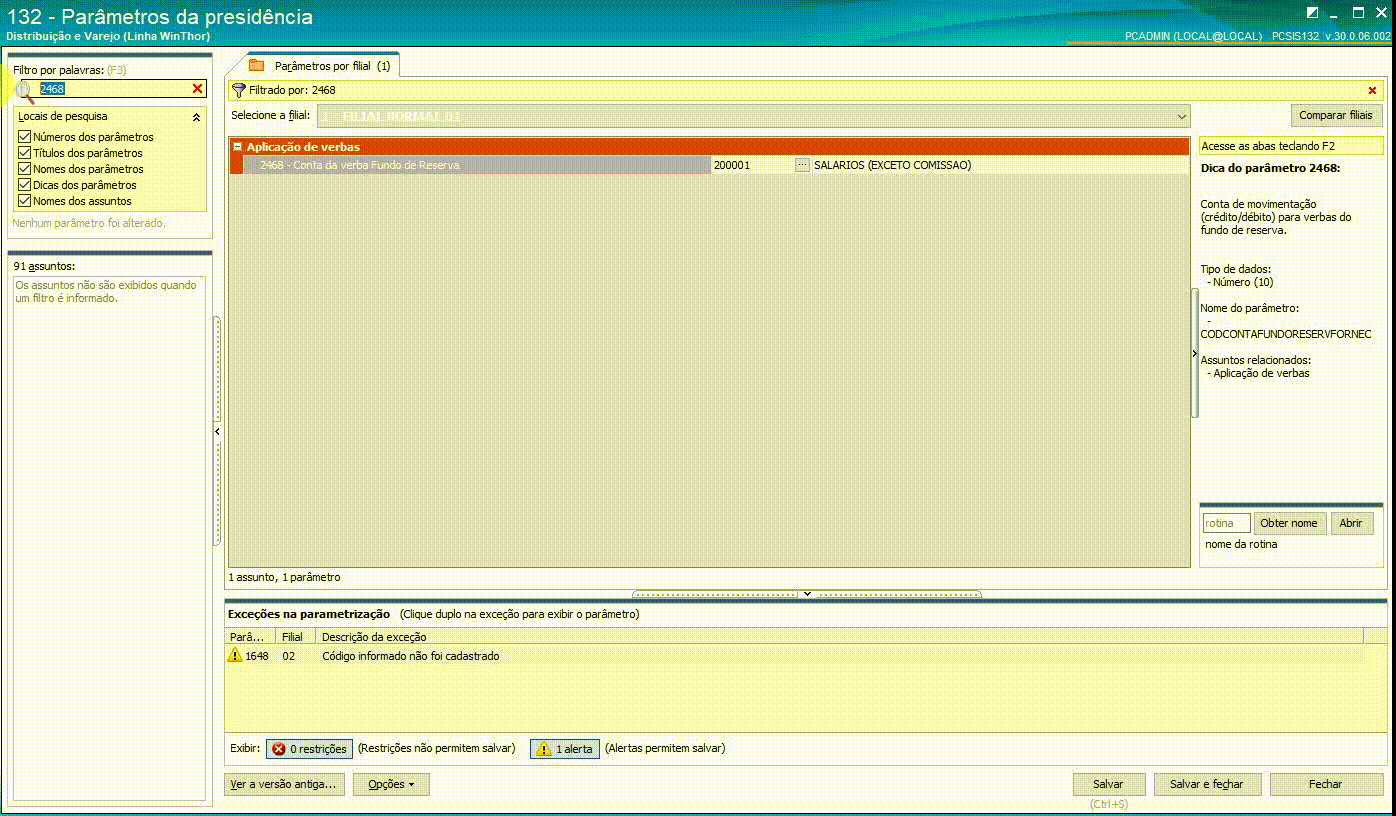The image size is (1396, 816).
Task: Uncheck Dicas dos parâmetros
Action: coord(25,185)
